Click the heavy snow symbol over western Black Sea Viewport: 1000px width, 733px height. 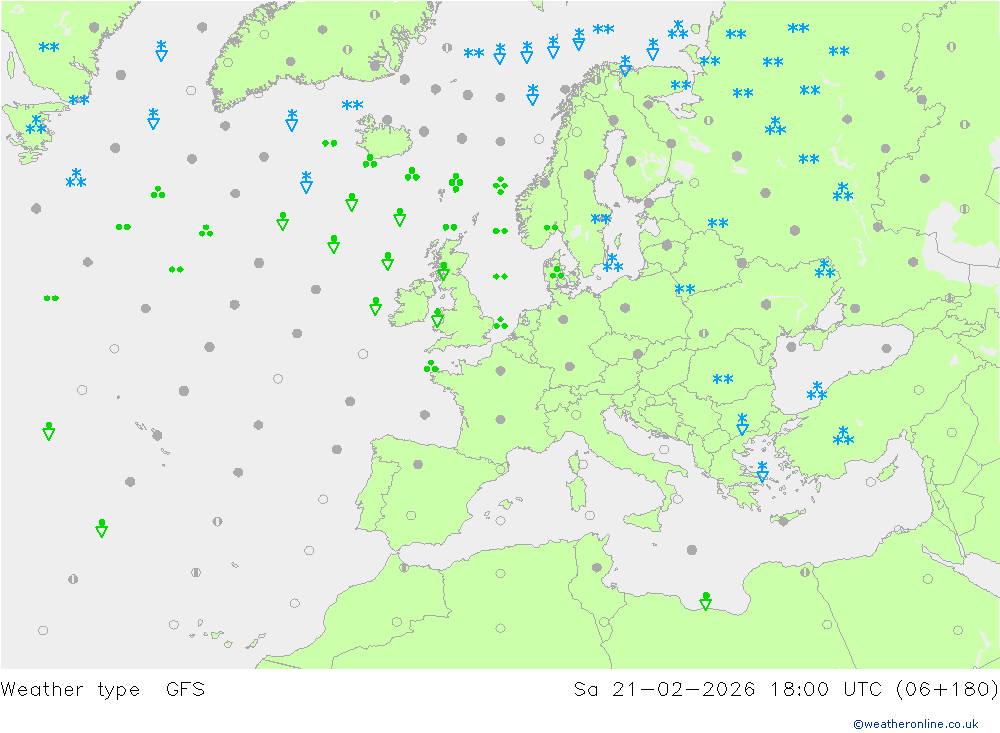(x=817, y=391)
